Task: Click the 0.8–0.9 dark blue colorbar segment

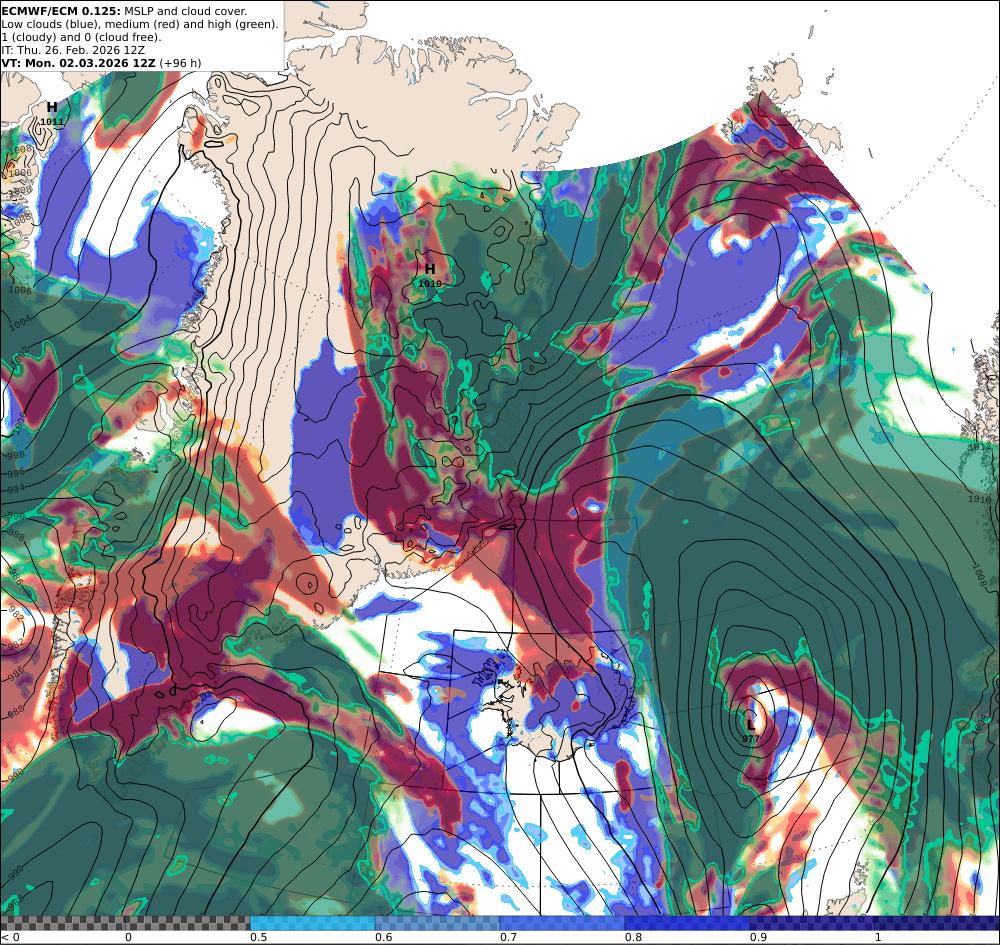Action: tap(686, 923)
